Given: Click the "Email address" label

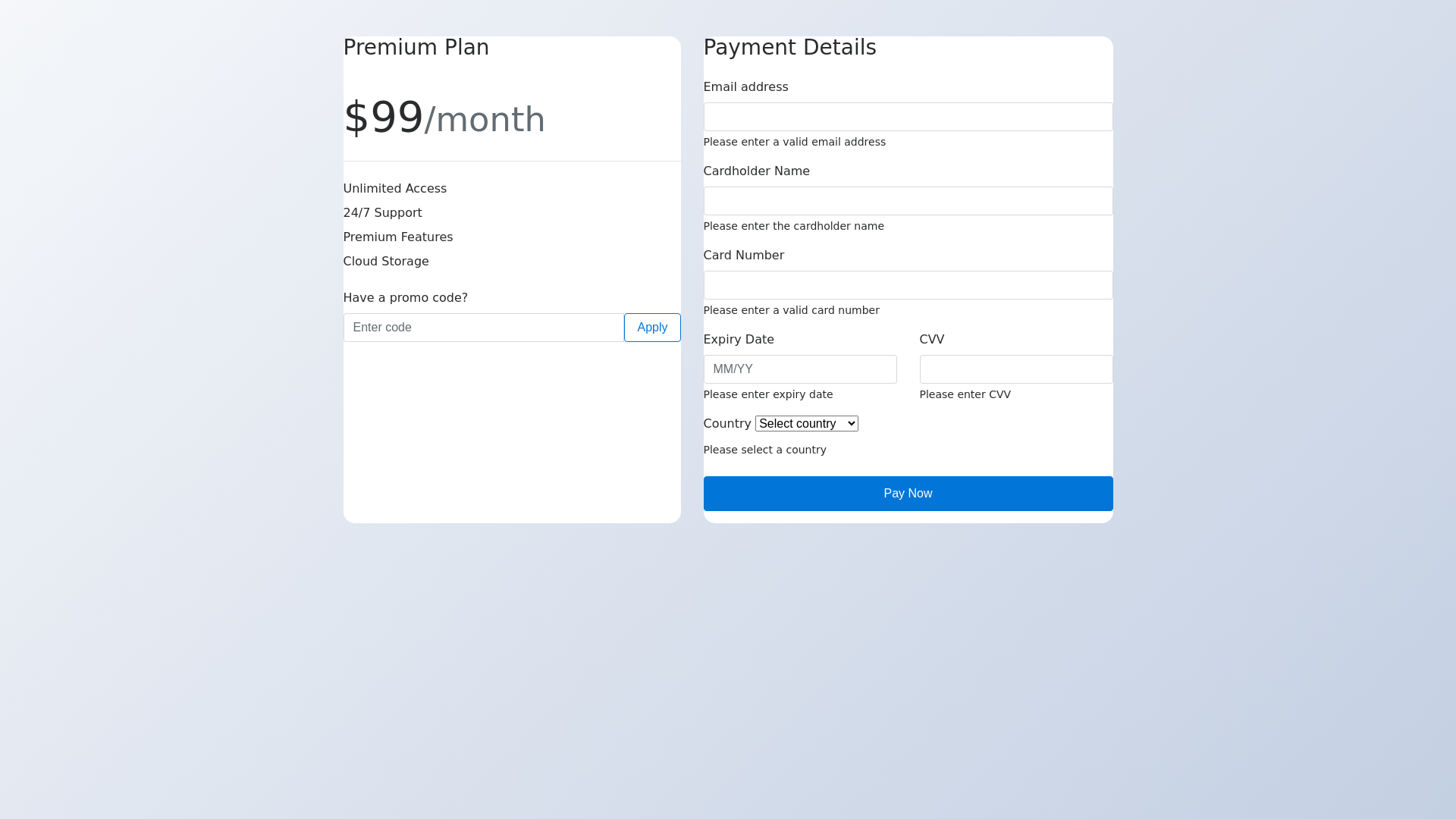Looking at the screenshot, I should tap(745, 87).
